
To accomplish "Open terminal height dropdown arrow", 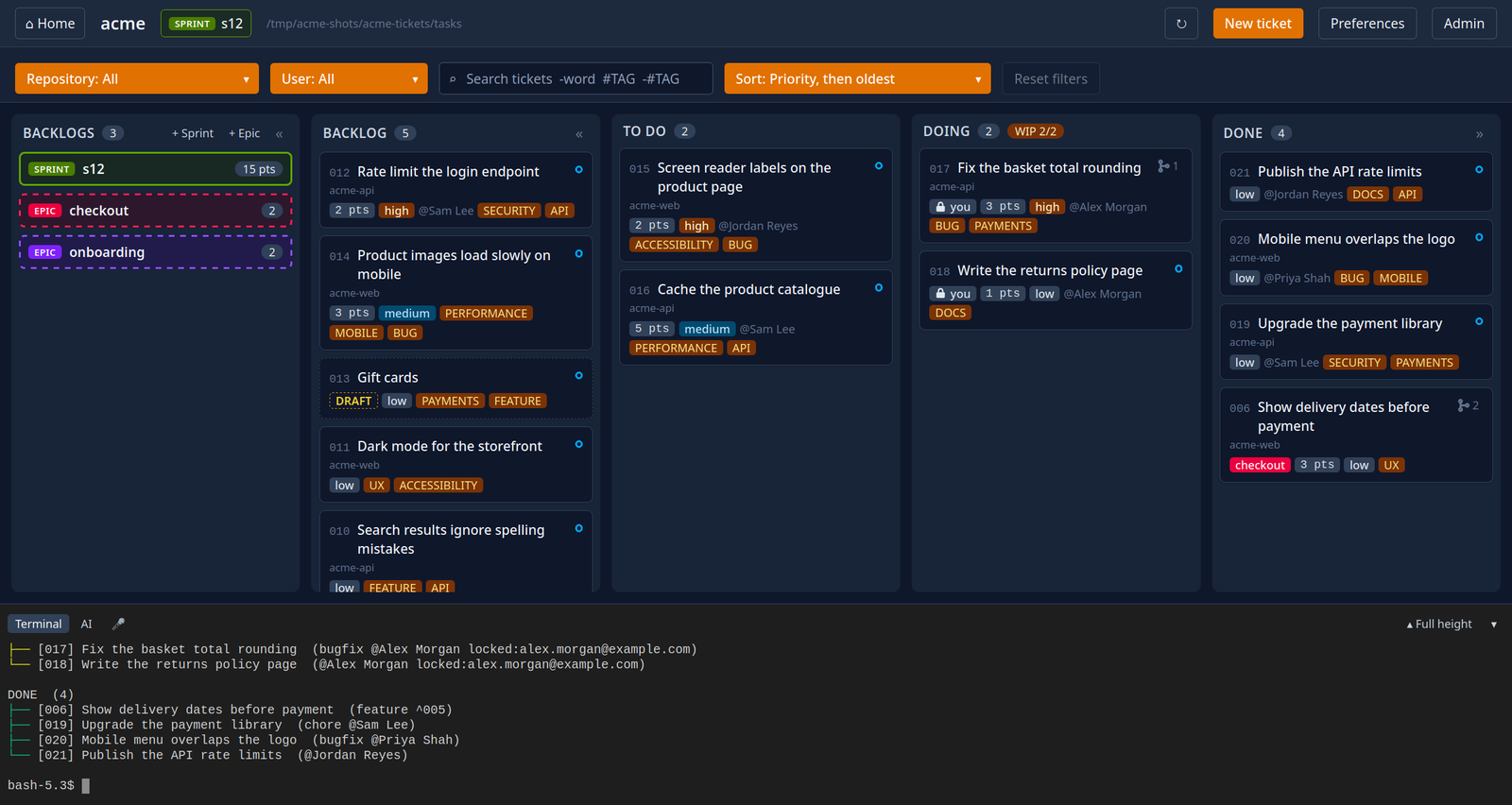I will click(1494, 625).
